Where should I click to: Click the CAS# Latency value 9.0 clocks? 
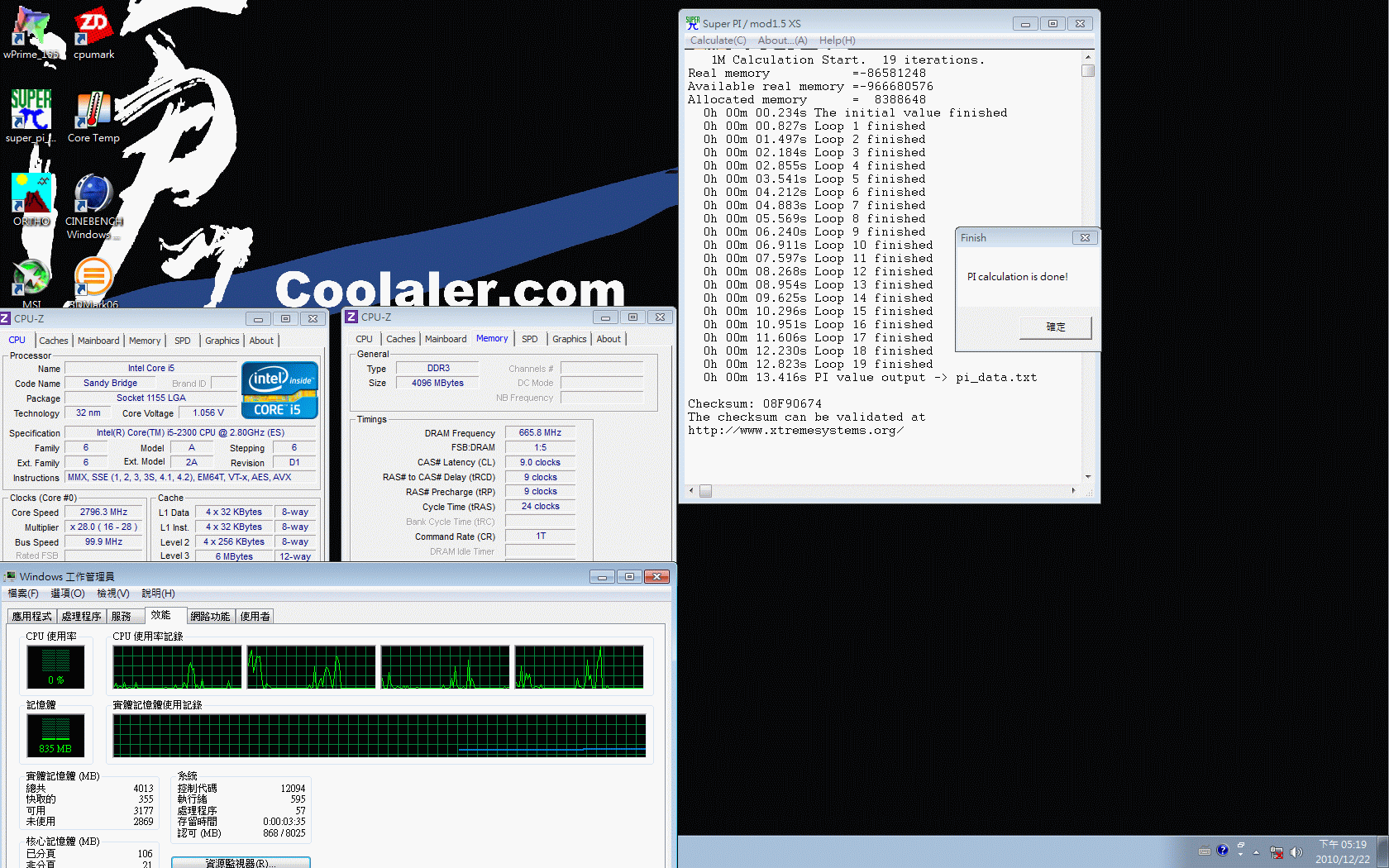pos(540,463)
